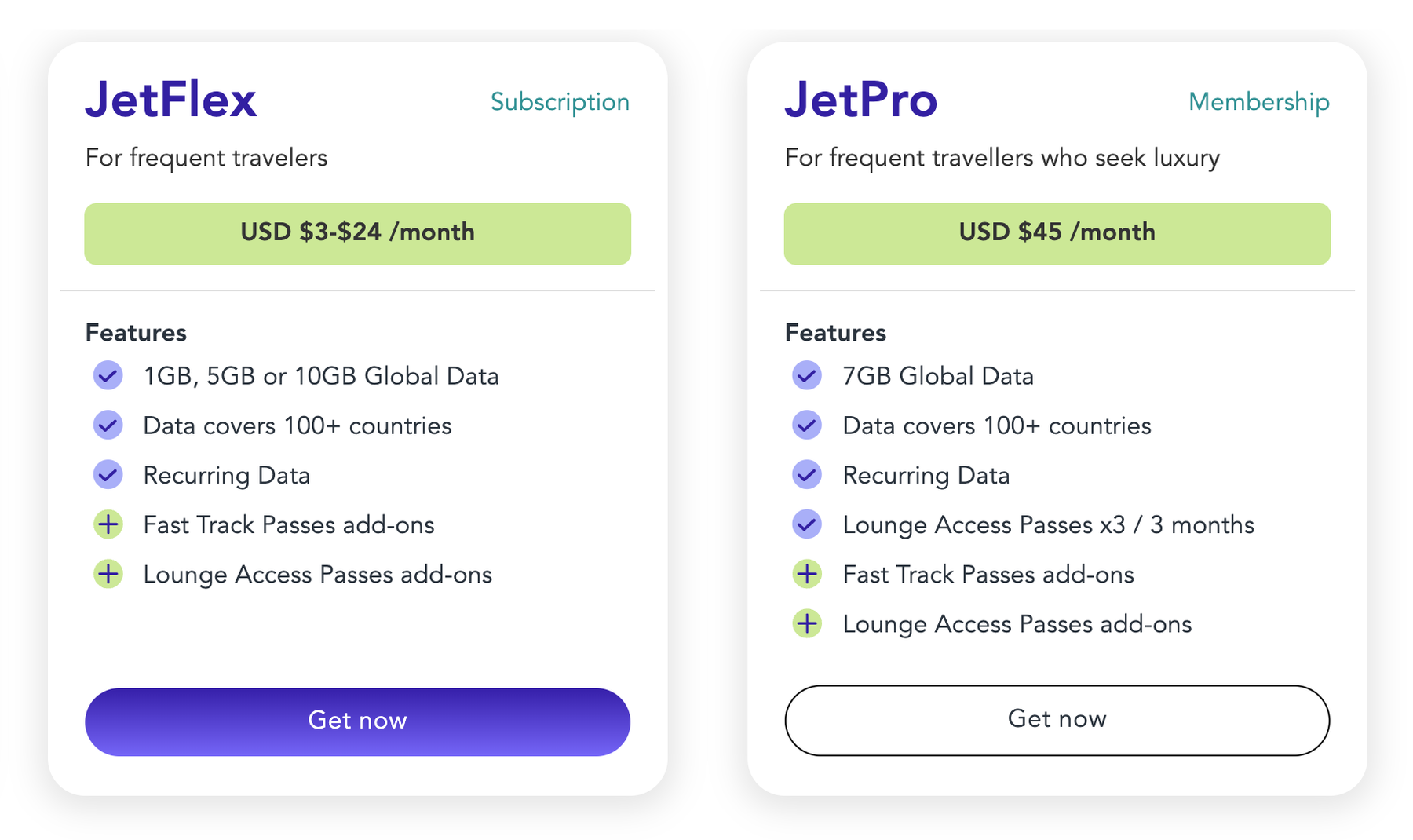This screenshot has width=1413, height=840.
Task: Select the Membership label on JetPro
Action: [1258, 102]
